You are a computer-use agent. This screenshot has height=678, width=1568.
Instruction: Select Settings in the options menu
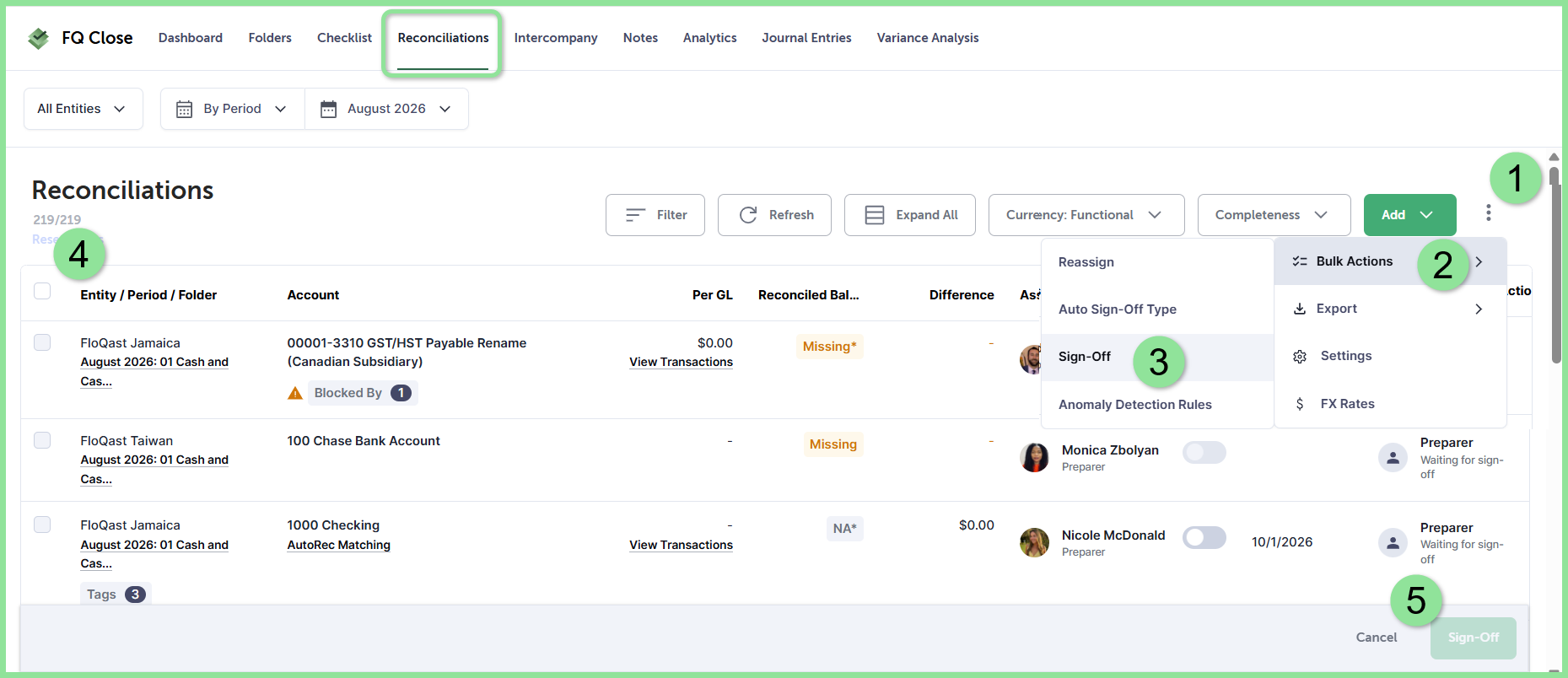tap(1390, 356)
